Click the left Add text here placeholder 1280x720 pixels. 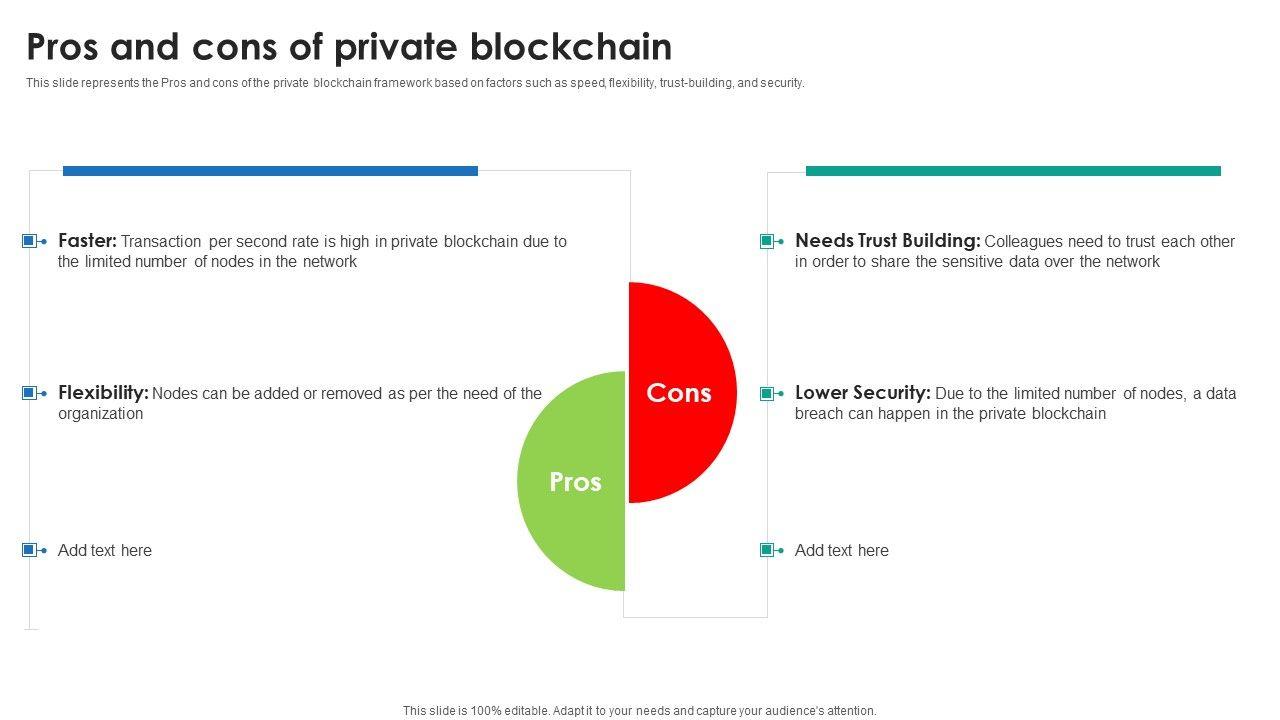(105, 550)
